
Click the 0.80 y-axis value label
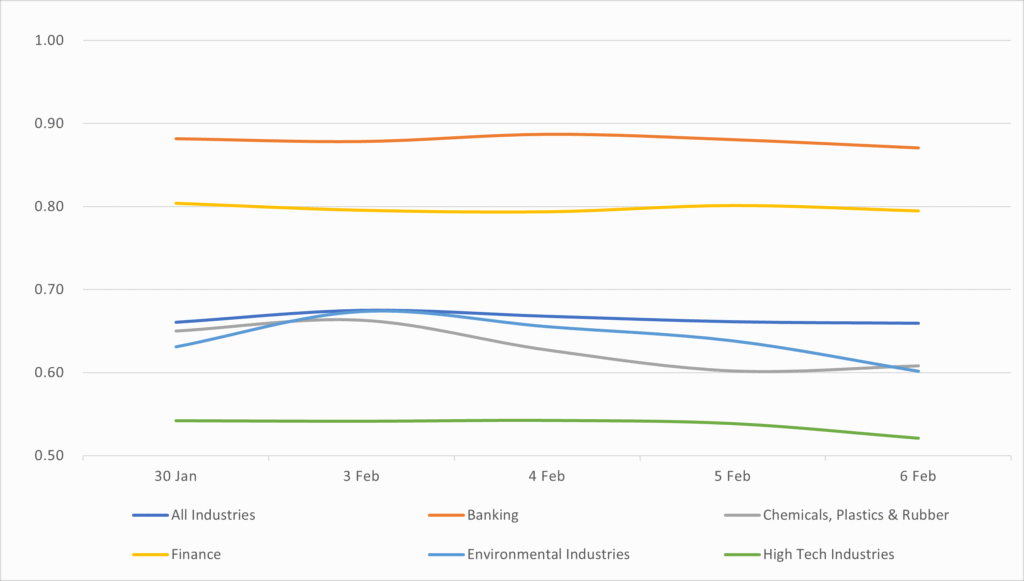[x=49, y=207]
